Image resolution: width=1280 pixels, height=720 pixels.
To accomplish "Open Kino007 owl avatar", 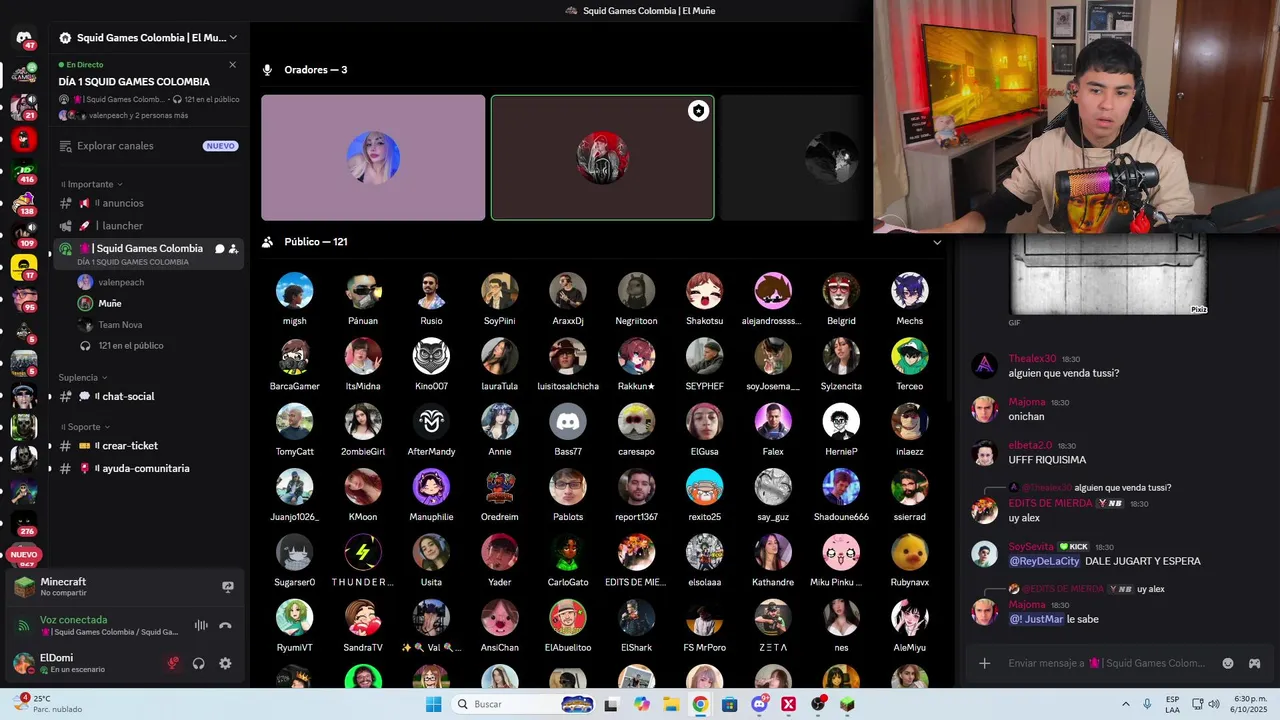I will (x=431, y=356).
